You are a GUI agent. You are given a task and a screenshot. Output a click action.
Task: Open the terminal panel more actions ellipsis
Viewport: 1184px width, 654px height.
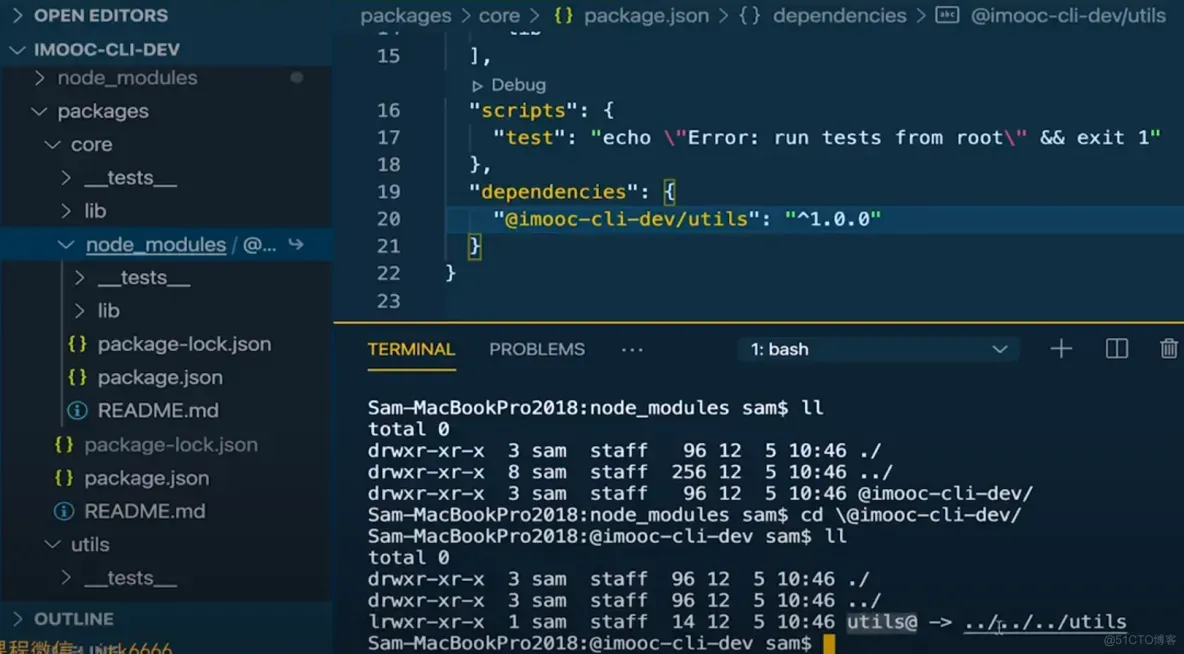pos(632,350)
